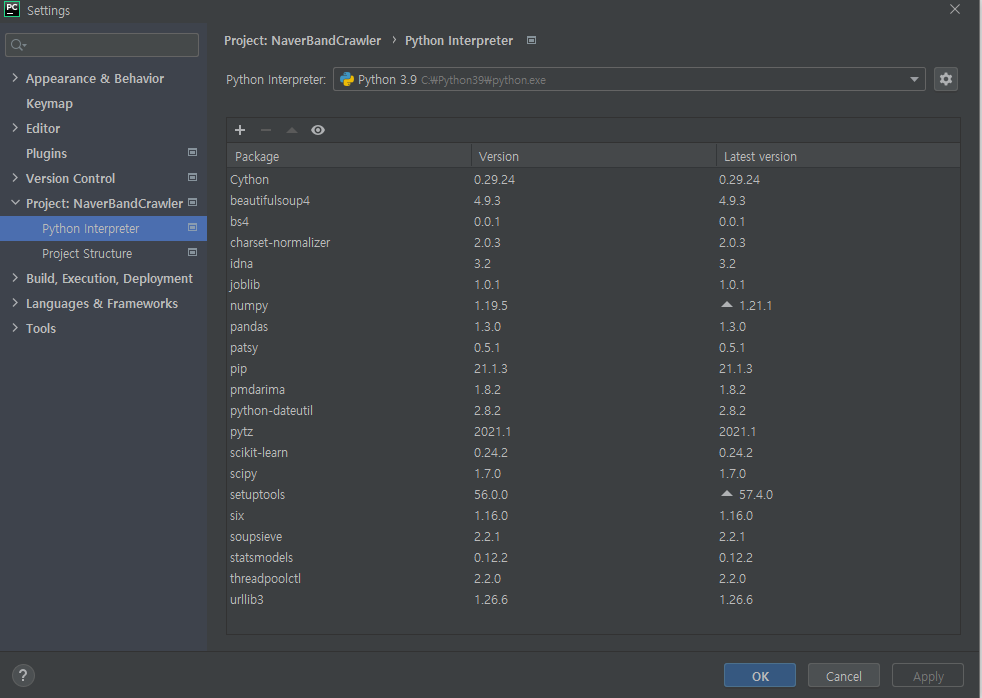
Task: Click the uninstall package minus icon
Action: point(266,130)
